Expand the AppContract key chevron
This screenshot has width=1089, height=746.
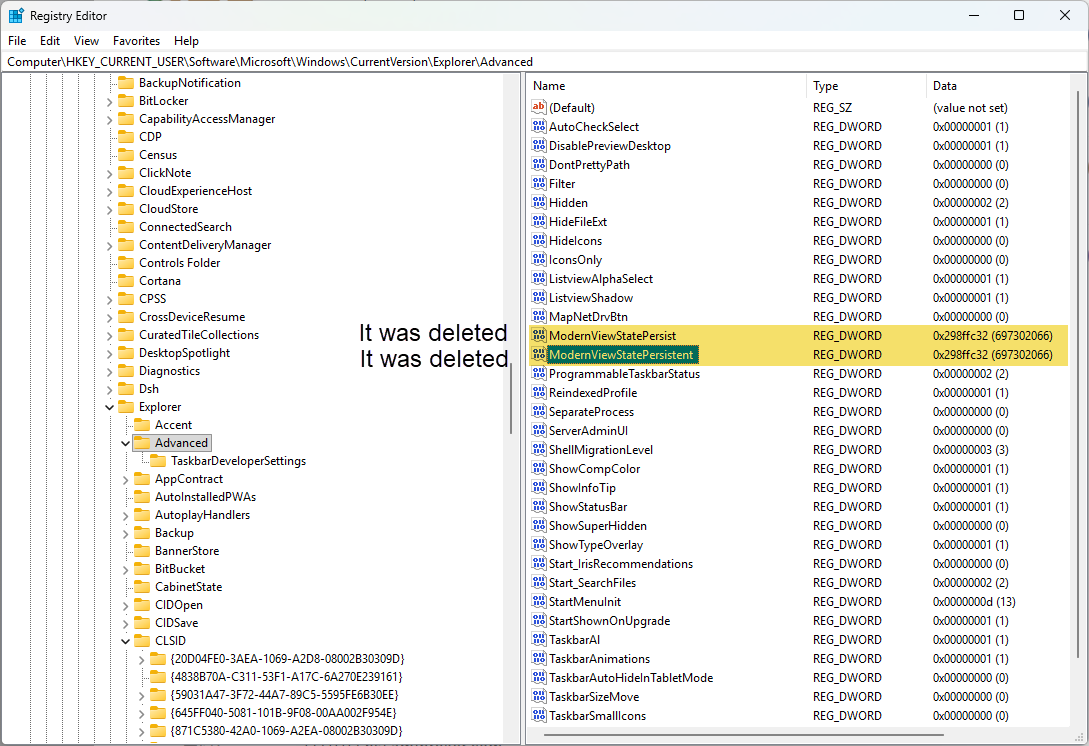click(x=125, y=479)
